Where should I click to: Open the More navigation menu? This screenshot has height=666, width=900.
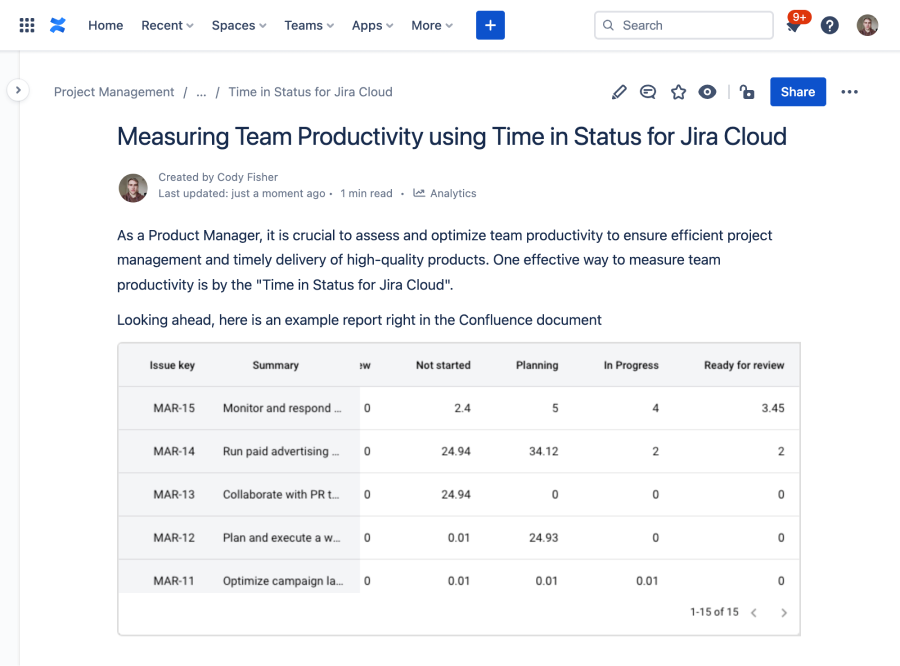tap(432, 25)
